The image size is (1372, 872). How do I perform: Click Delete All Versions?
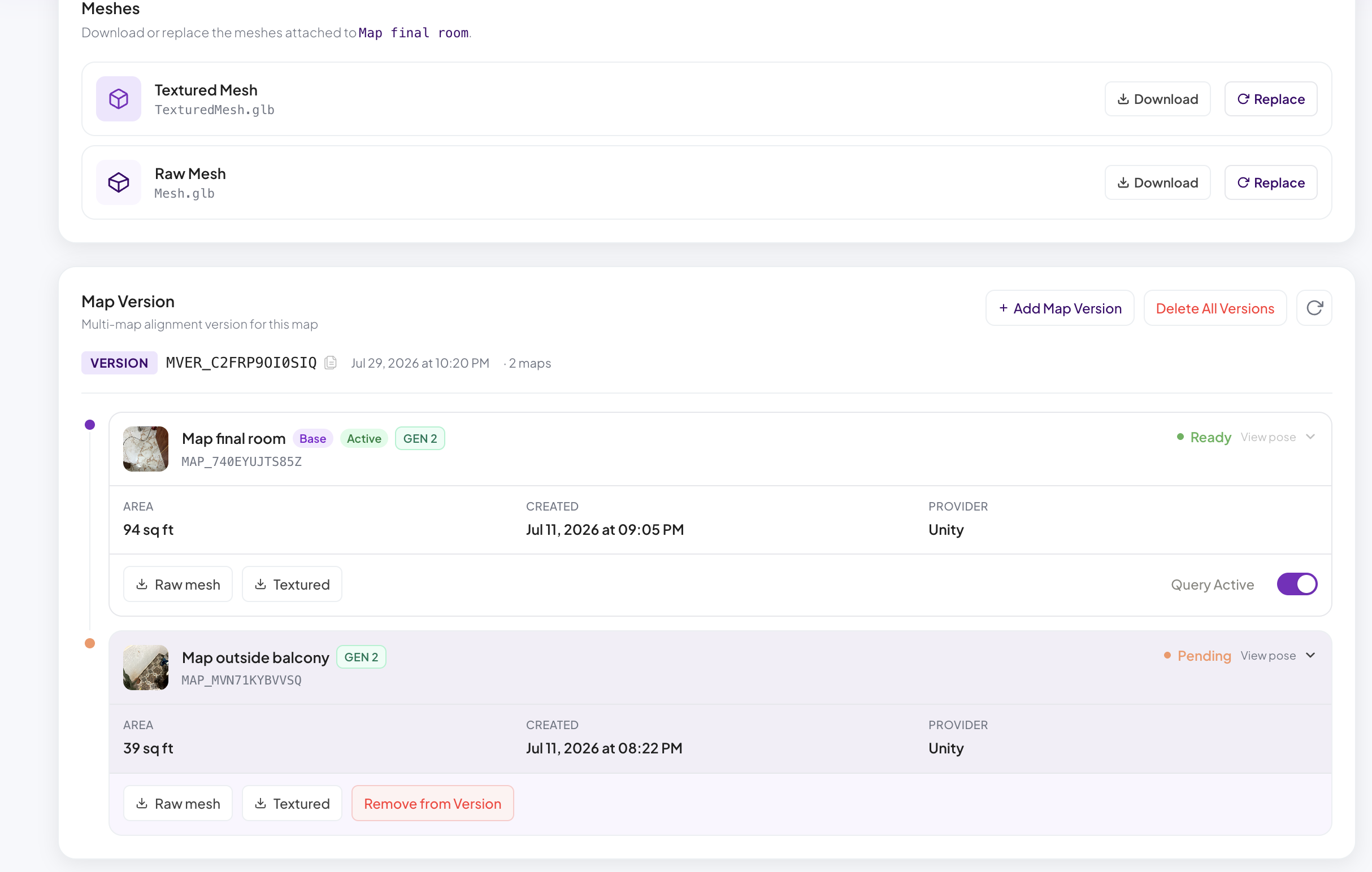pos(1215,308)
